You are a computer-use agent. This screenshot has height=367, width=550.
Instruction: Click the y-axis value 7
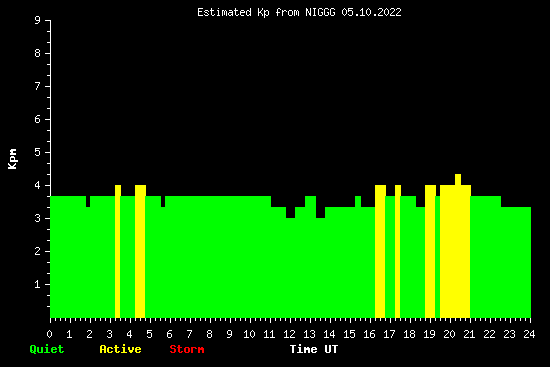coord(38,86)
